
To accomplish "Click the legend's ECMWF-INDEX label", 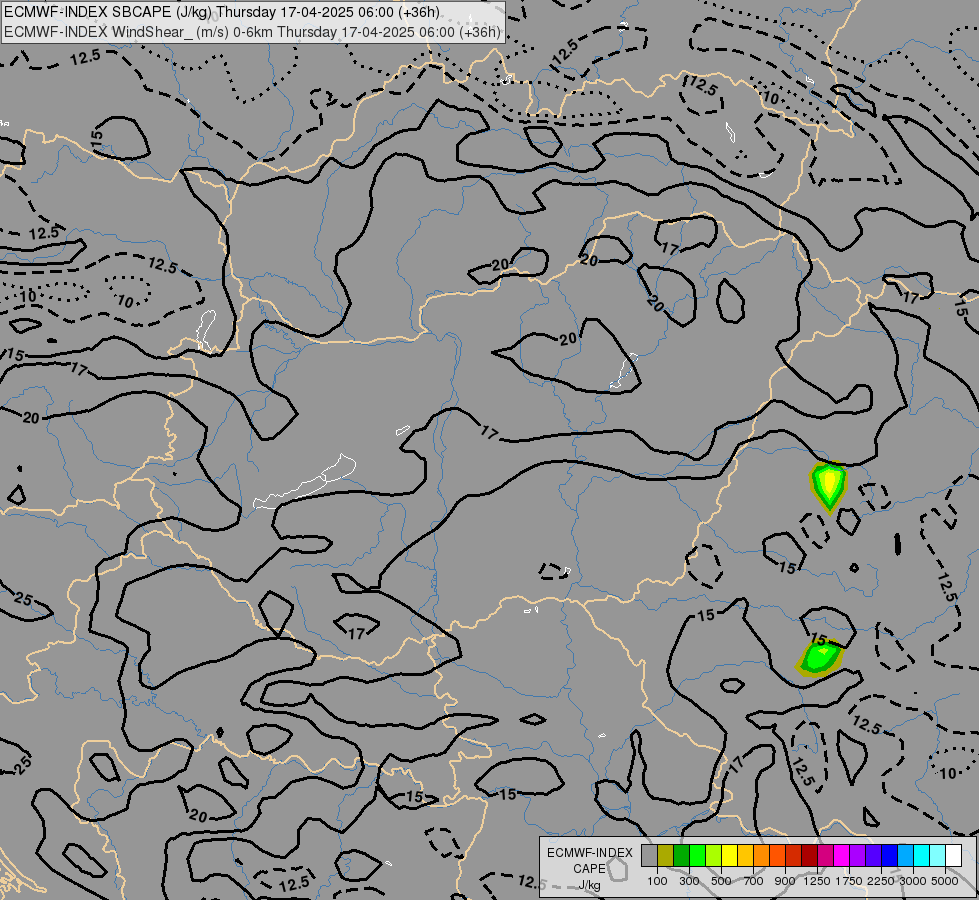I will click(589, 853).
